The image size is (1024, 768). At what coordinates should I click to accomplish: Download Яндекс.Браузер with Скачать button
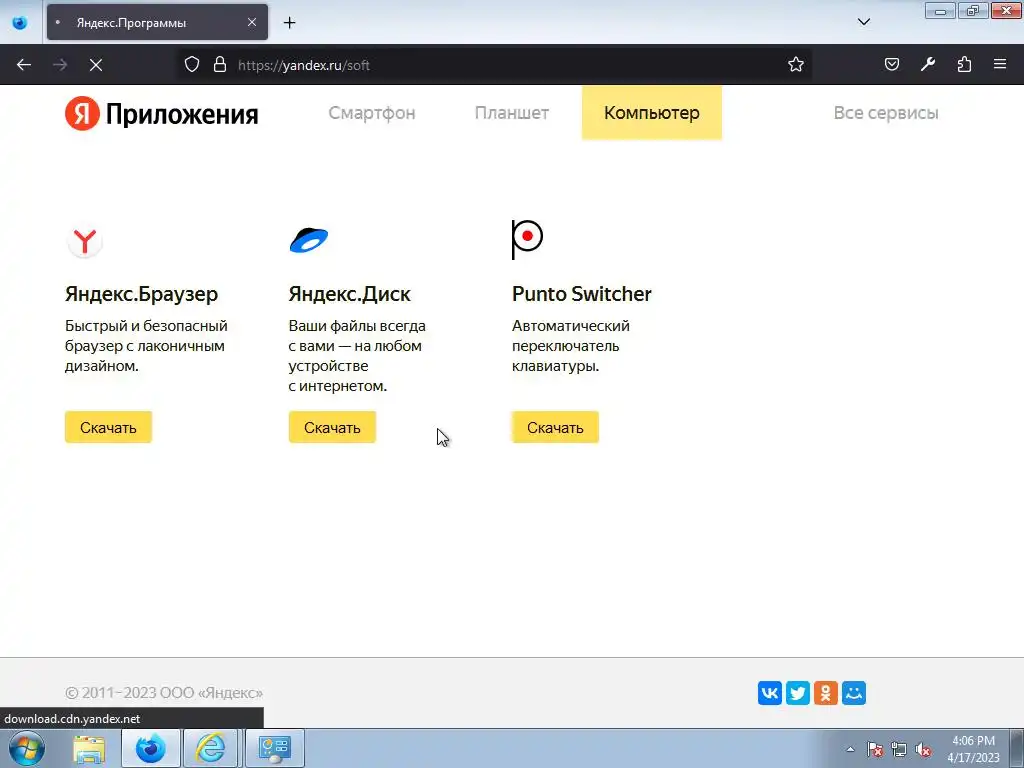108,428
